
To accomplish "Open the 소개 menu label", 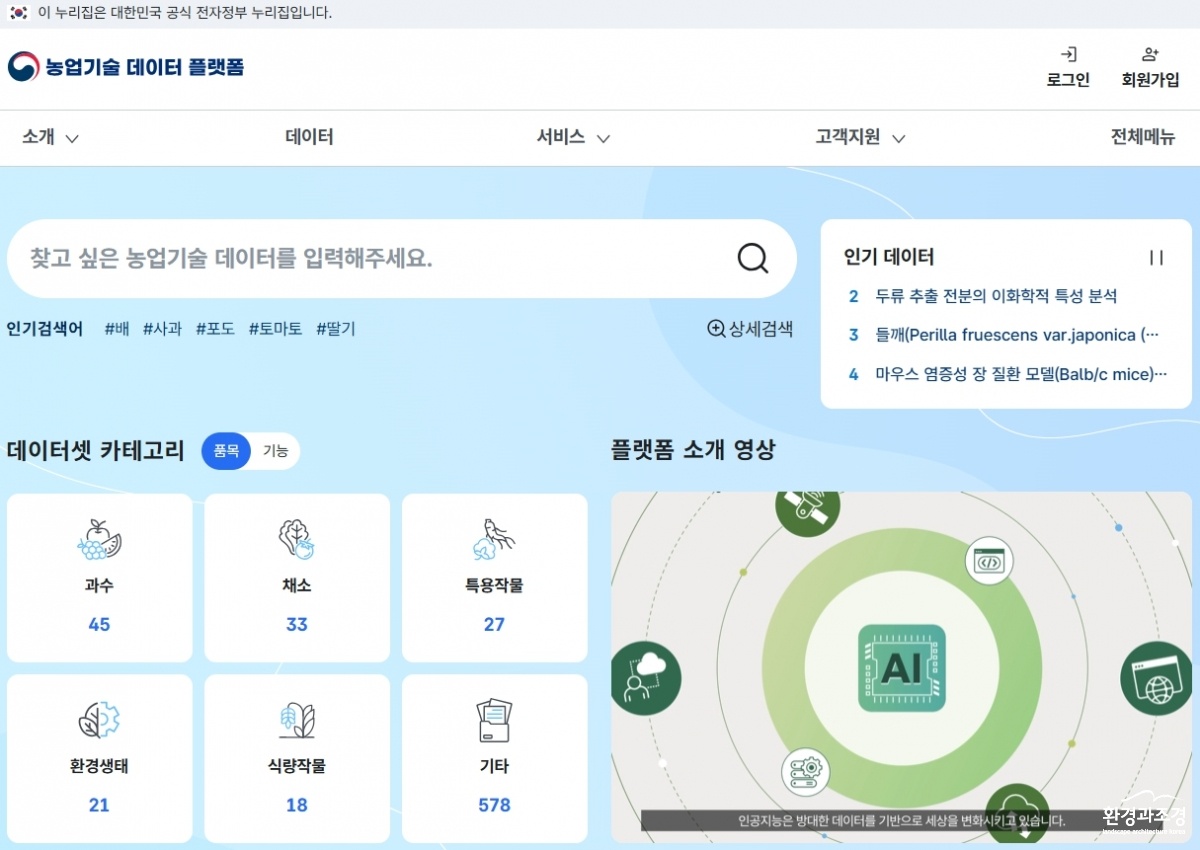I will tap(38, 138).
